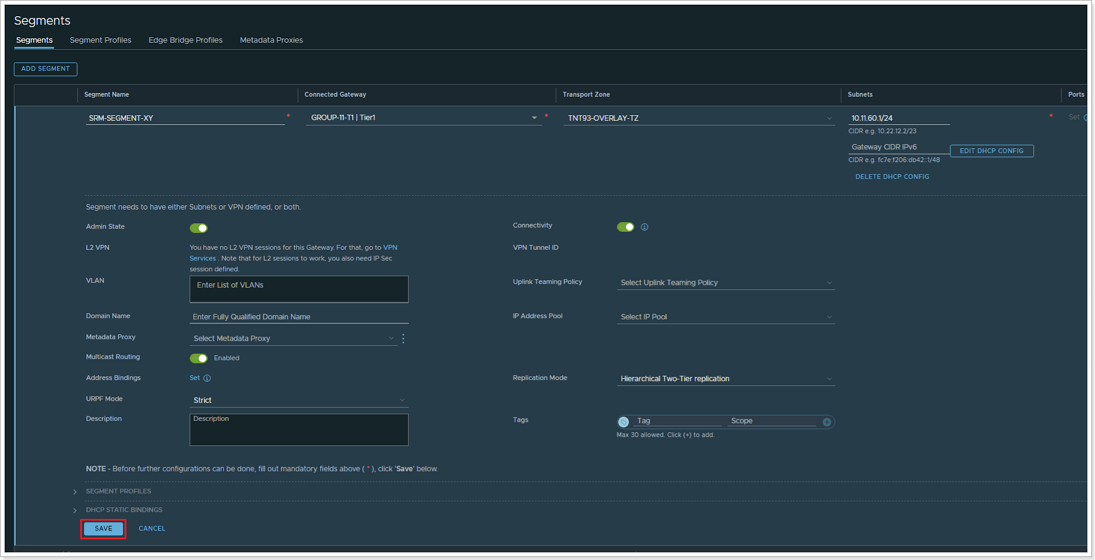The width and height of the screenshot is (1095, 560).
Task: Click the EDIT DHCP CONFIG button
Action: (991, 151)
